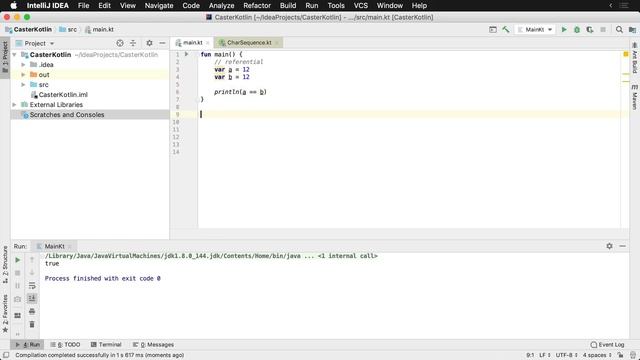Click the 'var a = 12' code line
The width and height of the screenshot is (640, 360).
[x=231, y=69]
